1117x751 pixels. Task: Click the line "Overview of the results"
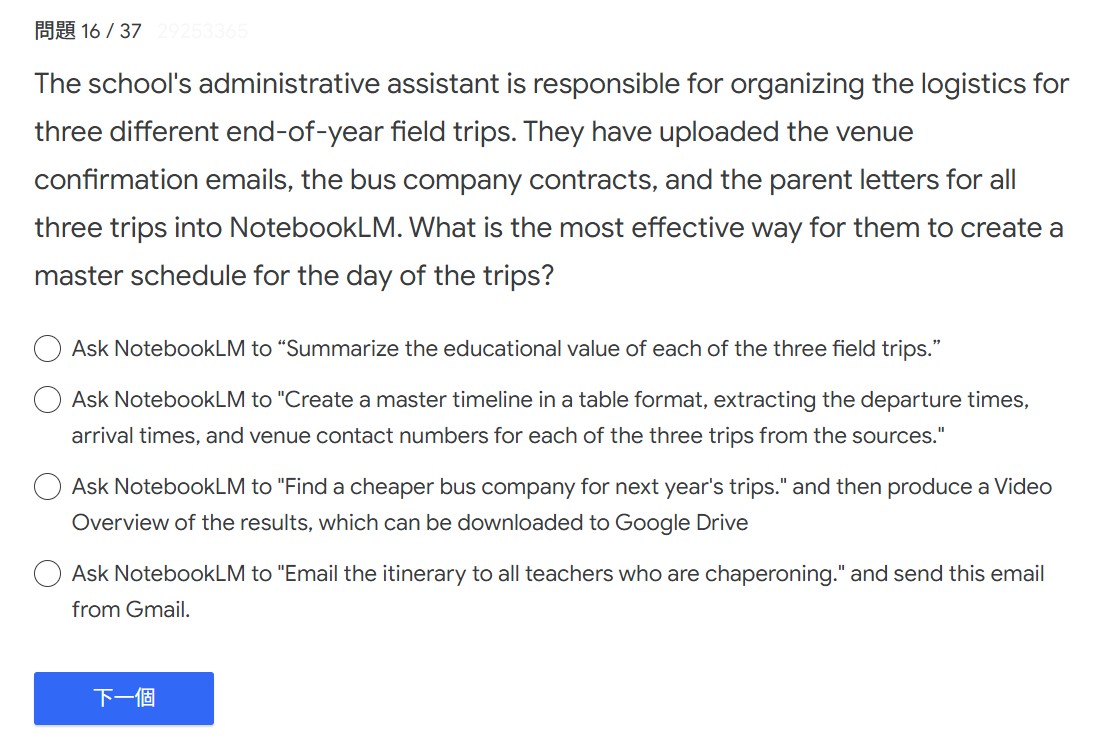click(409, 522)
